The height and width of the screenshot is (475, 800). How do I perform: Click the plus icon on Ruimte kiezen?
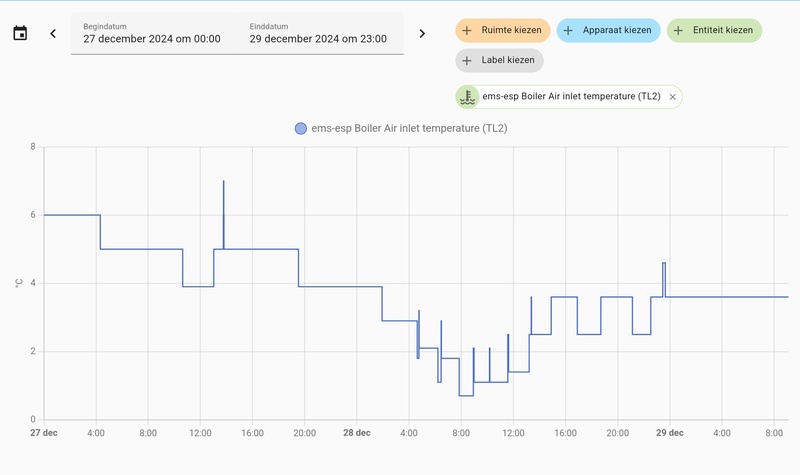click(x=468, y=30)
